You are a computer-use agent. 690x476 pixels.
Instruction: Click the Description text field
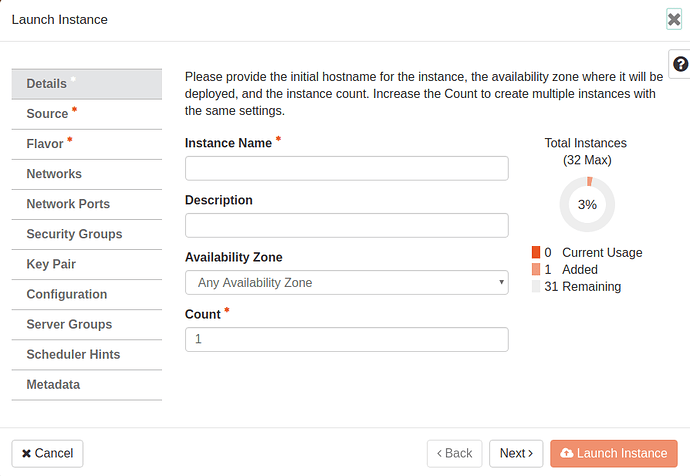coord(346,225)
